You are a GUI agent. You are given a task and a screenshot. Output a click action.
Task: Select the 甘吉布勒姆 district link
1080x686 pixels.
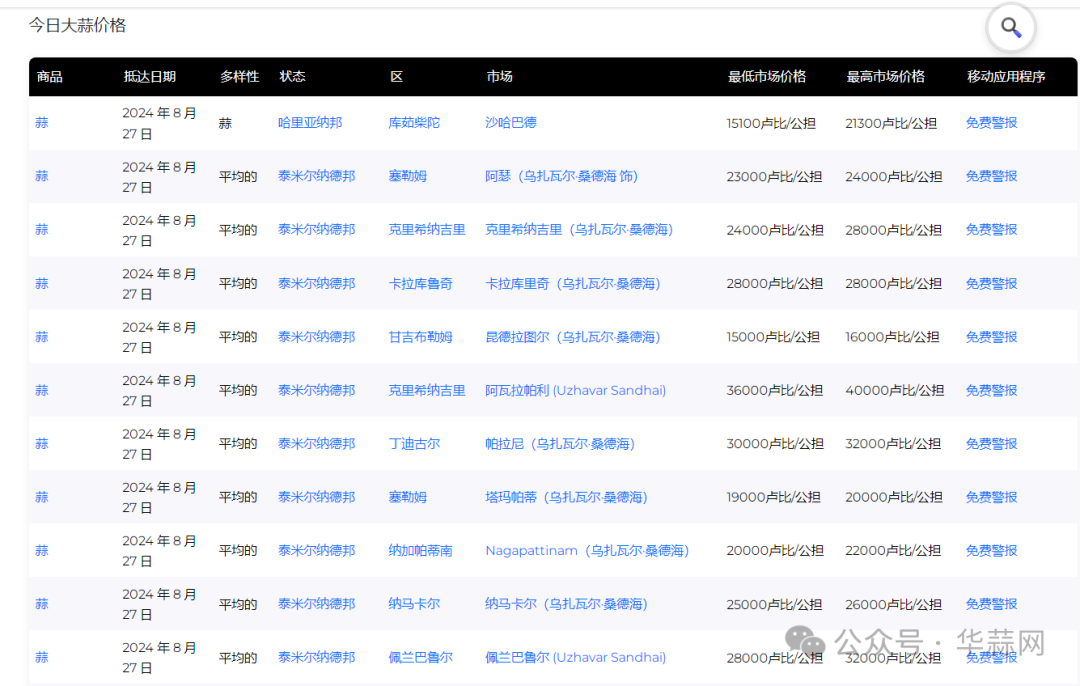(420, 337)
